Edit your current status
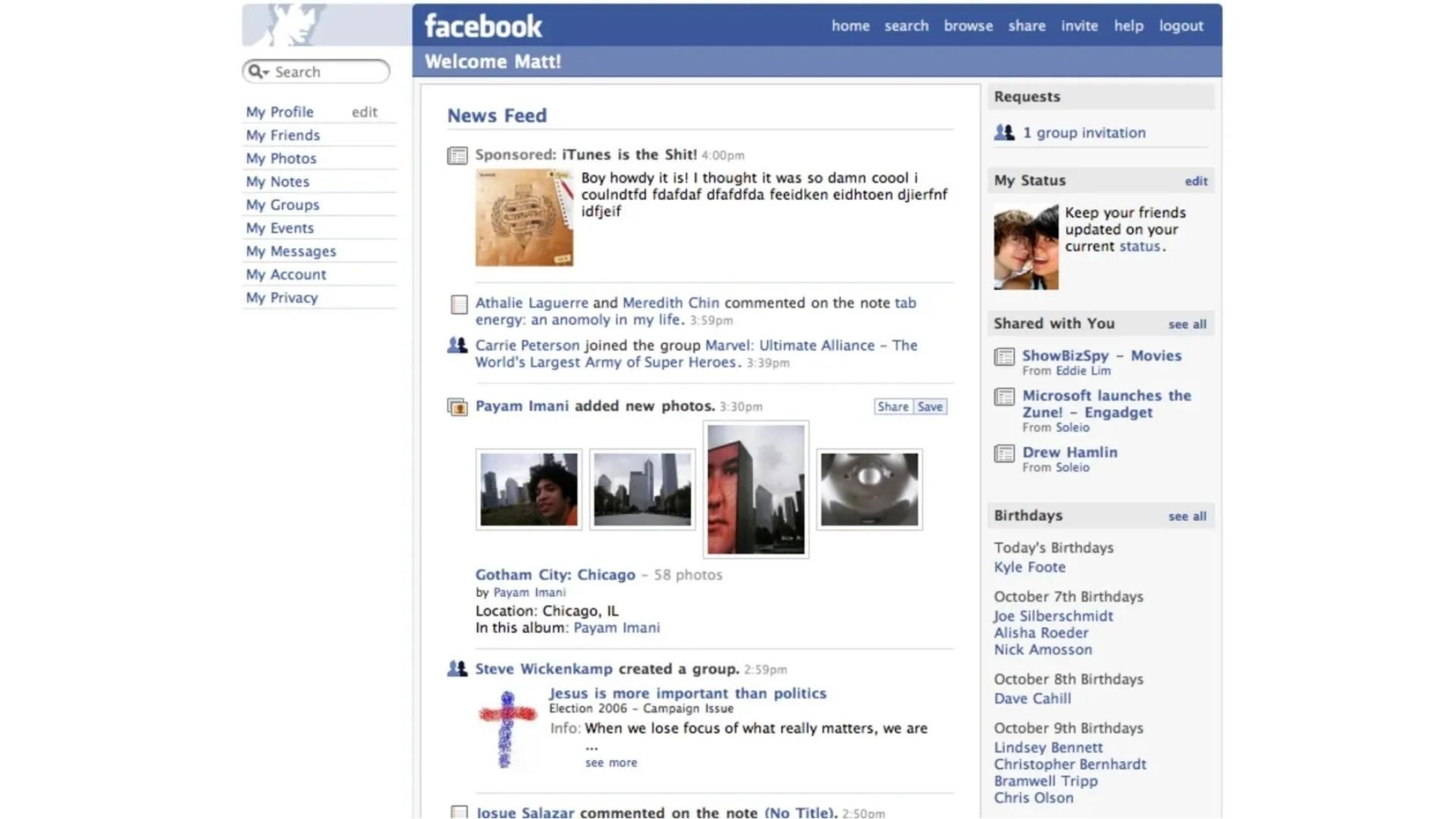Screen dimensions: 1456x819 coord(1195,180)
